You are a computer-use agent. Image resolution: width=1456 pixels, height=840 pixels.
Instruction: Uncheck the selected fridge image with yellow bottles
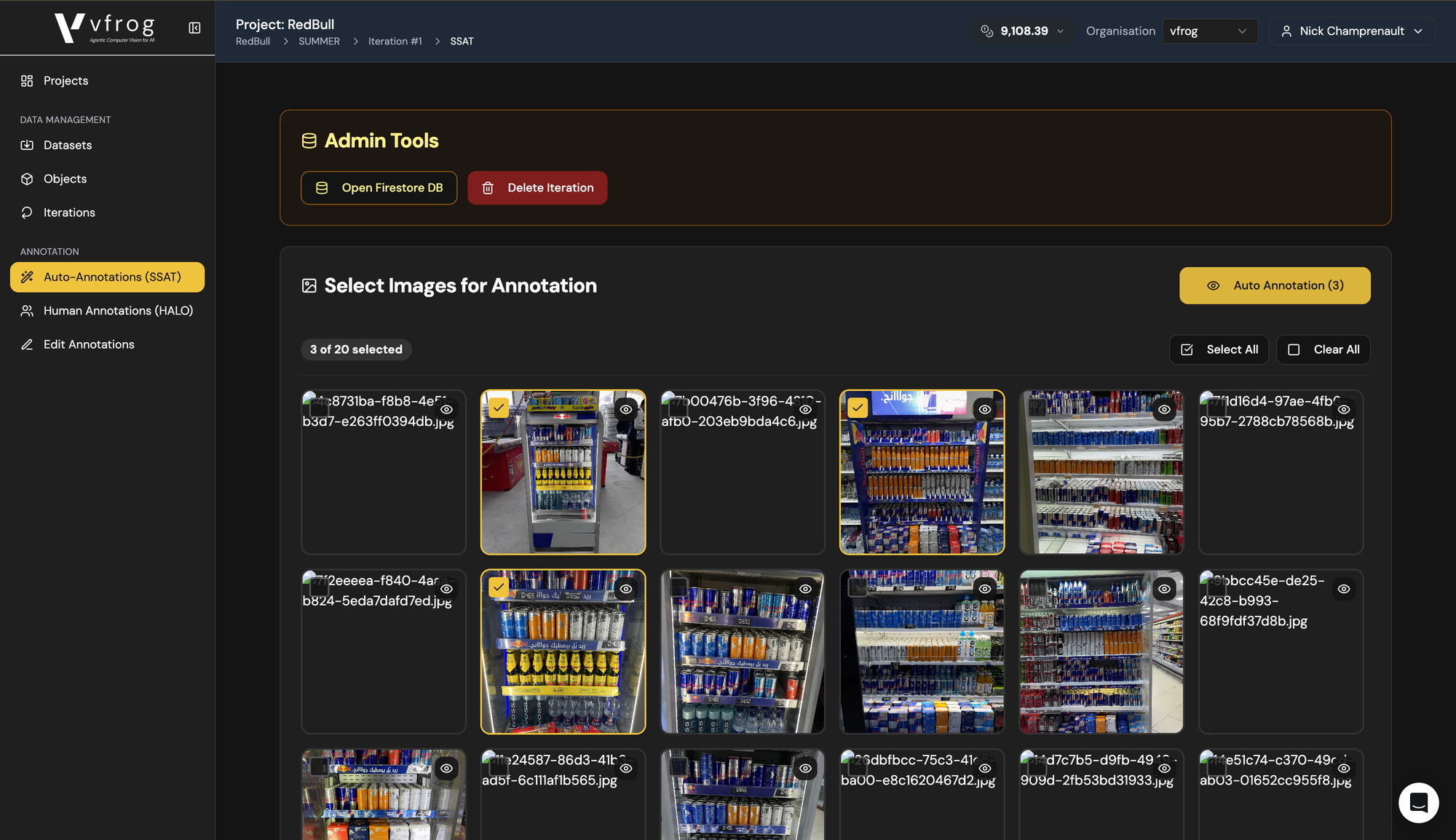[x=499, y=587]
